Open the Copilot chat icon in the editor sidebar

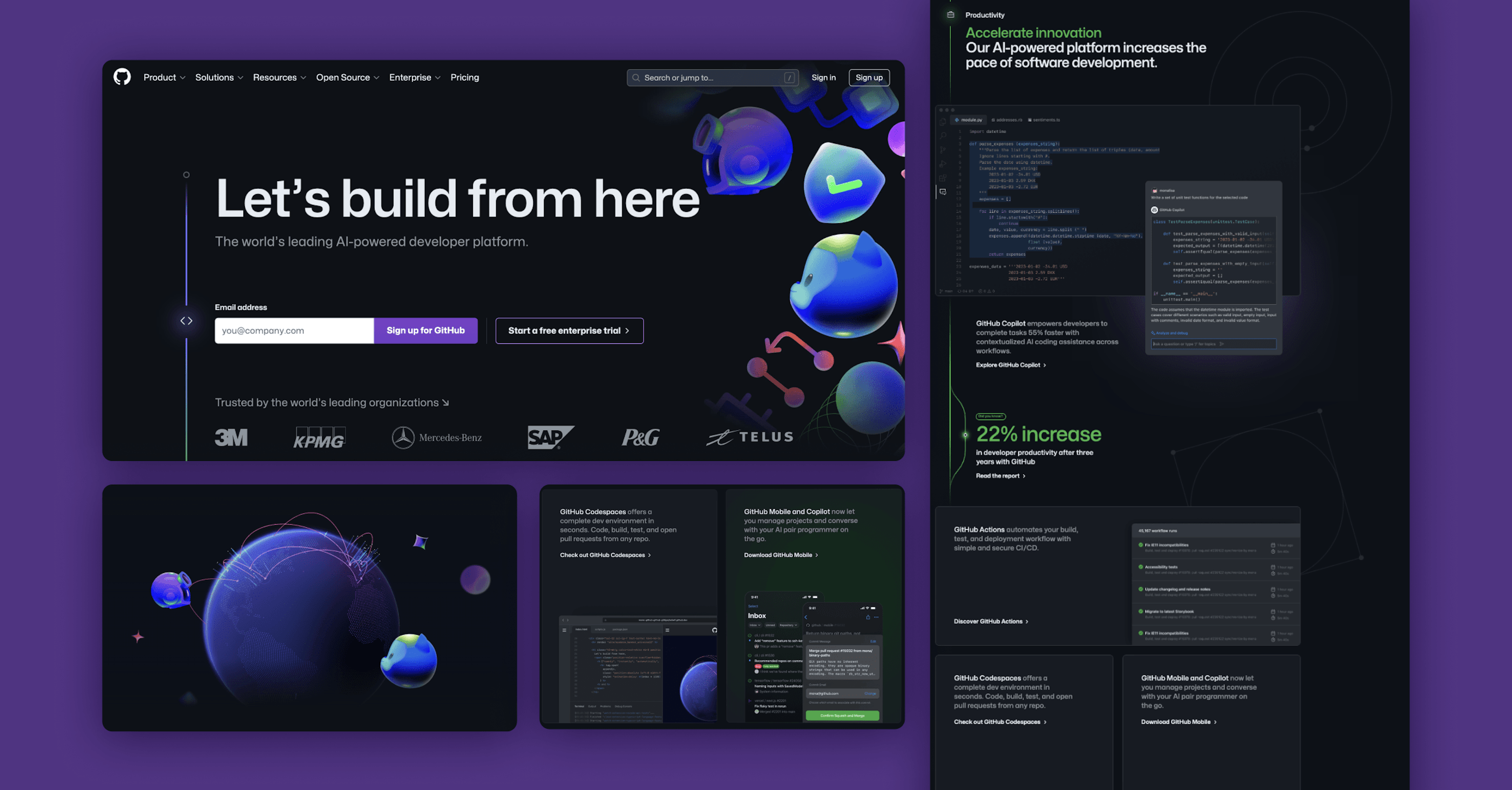click(x=943, y=192)
